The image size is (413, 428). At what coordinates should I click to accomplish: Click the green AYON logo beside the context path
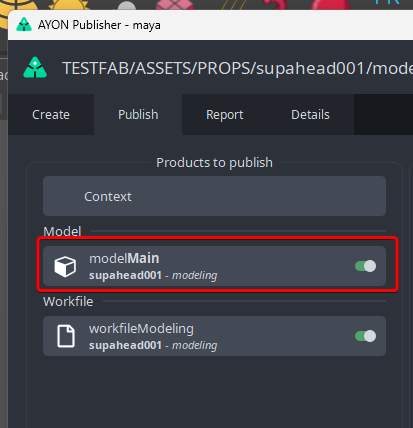35,68
